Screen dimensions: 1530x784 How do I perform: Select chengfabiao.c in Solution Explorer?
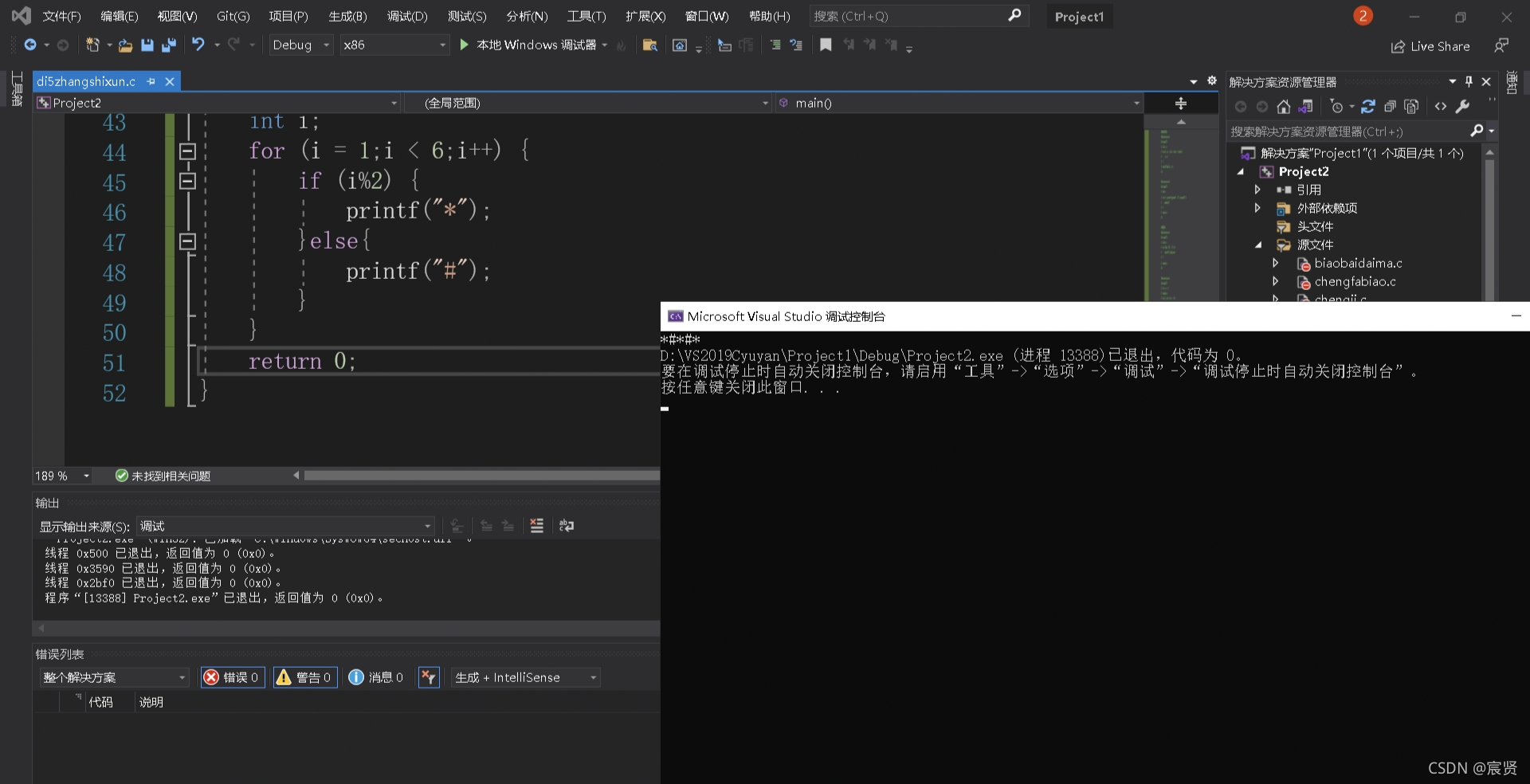click(x=1355, y=281)
